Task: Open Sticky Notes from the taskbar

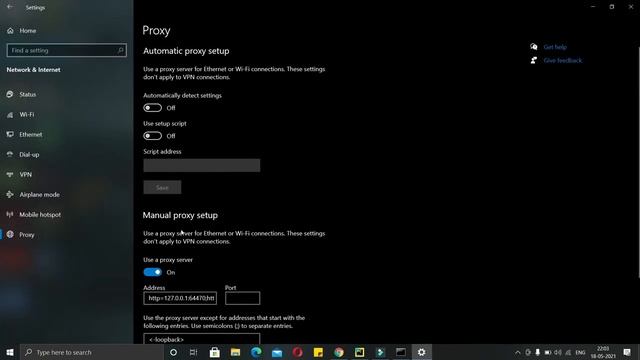Action: click(x=318, y=352)
